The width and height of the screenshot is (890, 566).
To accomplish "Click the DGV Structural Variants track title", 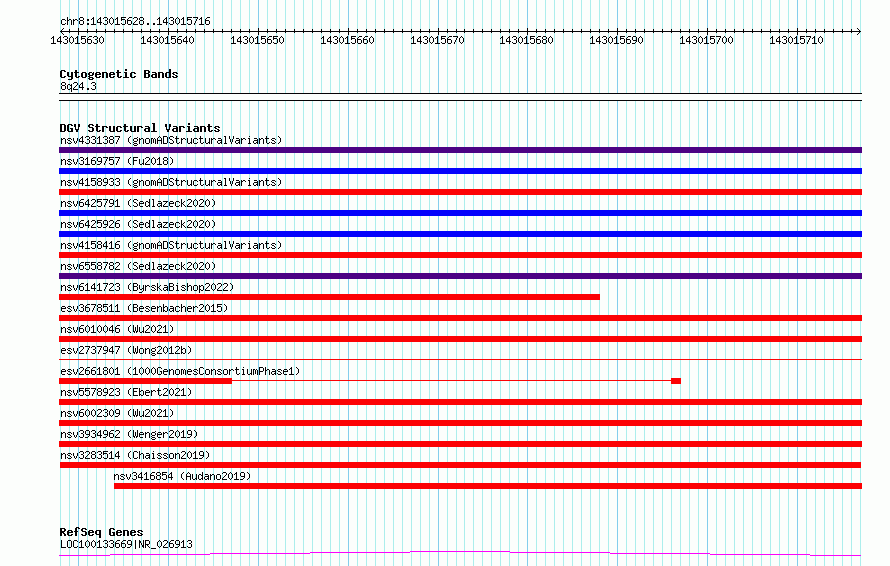I will [140, 128].
